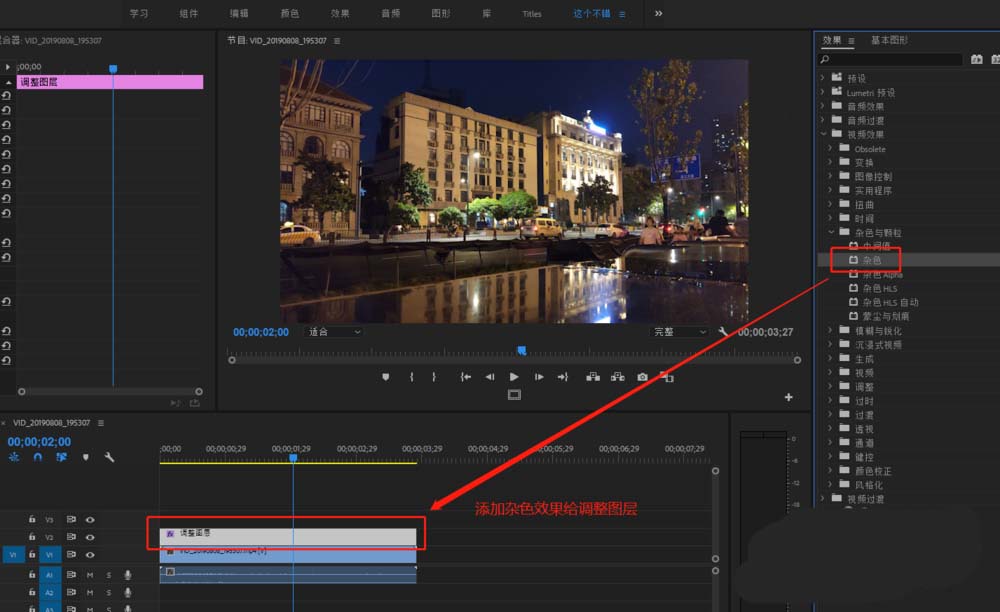Open the 颜色 workspace tab

[x=290, y=14]
